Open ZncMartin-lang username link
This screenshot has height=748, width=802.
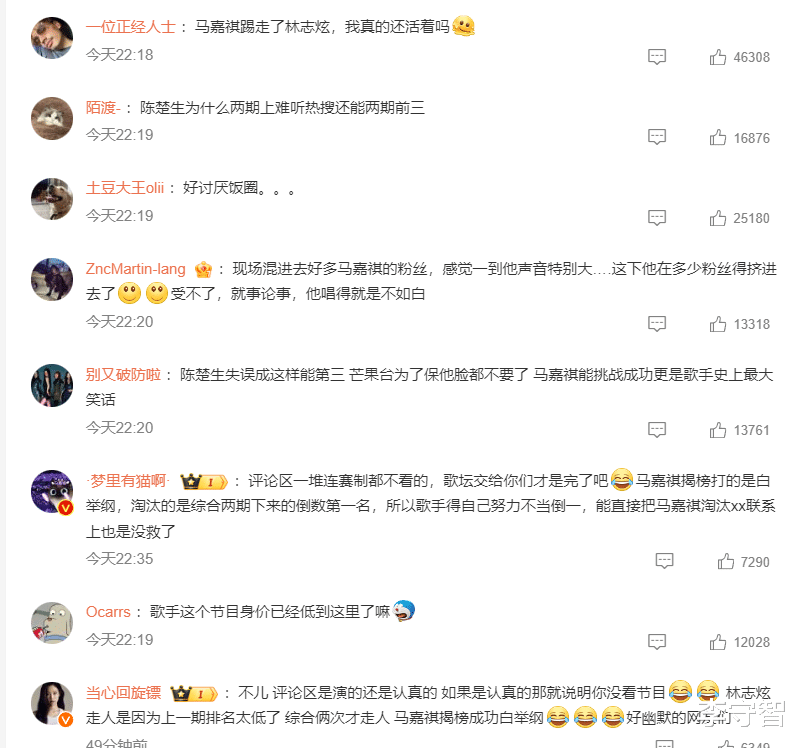136,269
